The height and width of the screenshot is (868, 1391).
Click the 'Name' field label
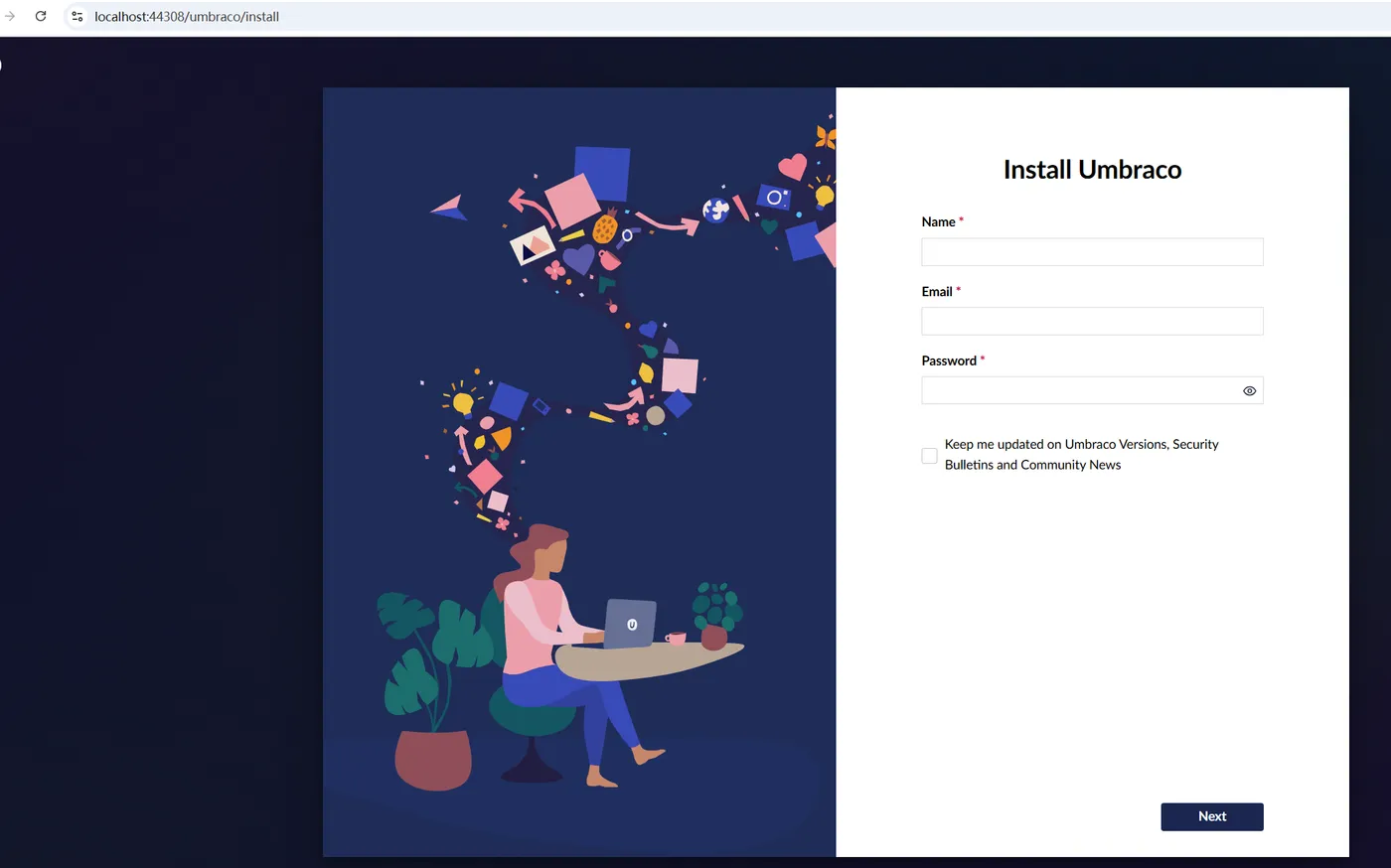tap(938, 221)
